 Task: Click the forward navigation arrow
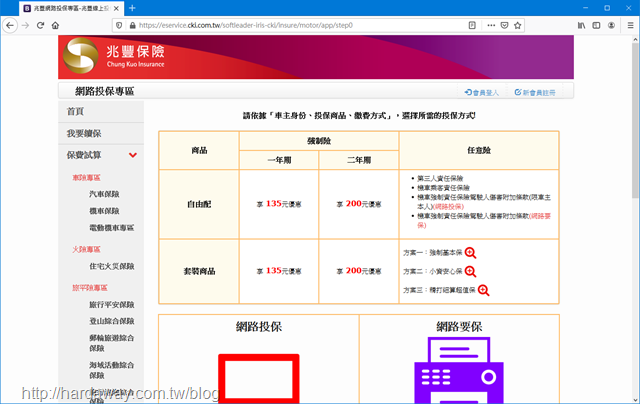pyautogui.click(x=25, y=25)
